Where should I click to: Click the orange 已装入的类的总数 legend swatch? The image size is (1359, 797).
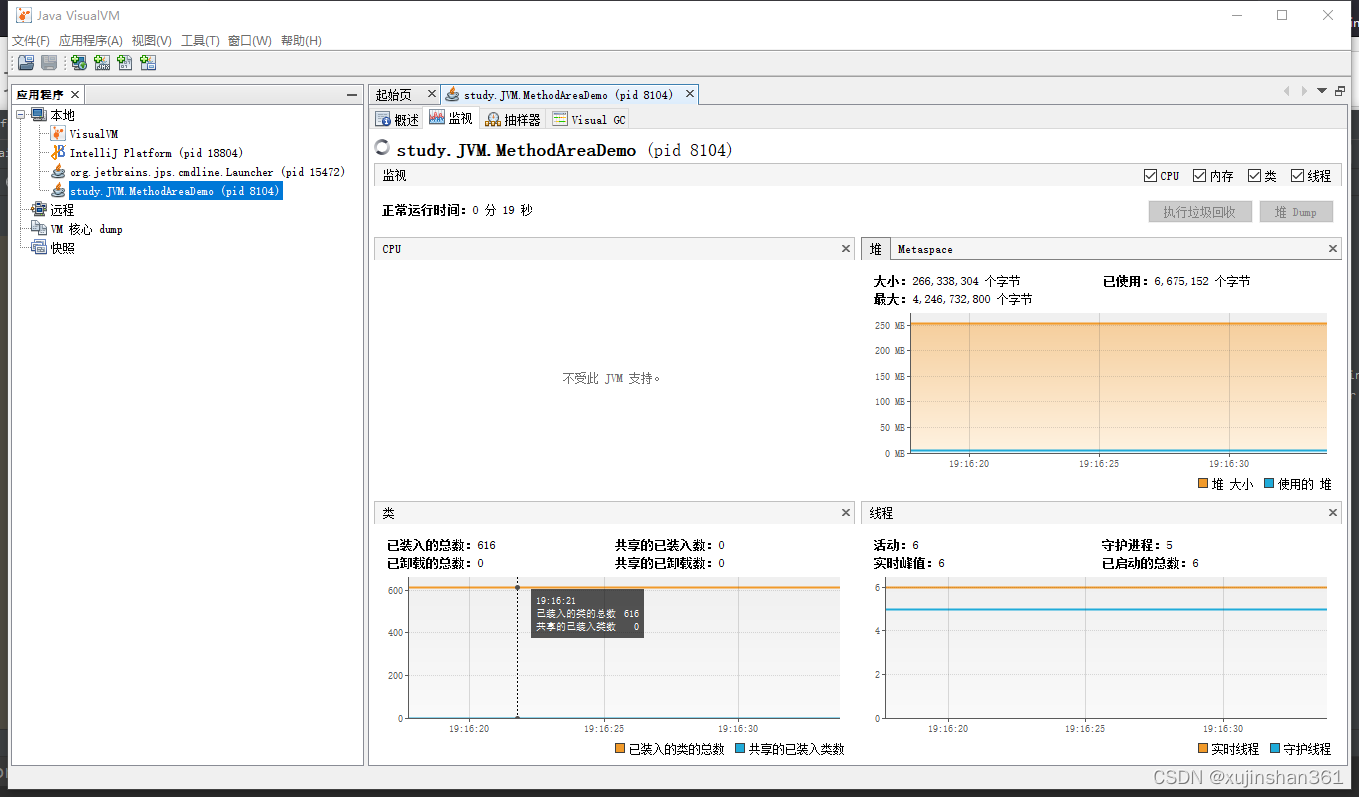(x=620, y=749)
